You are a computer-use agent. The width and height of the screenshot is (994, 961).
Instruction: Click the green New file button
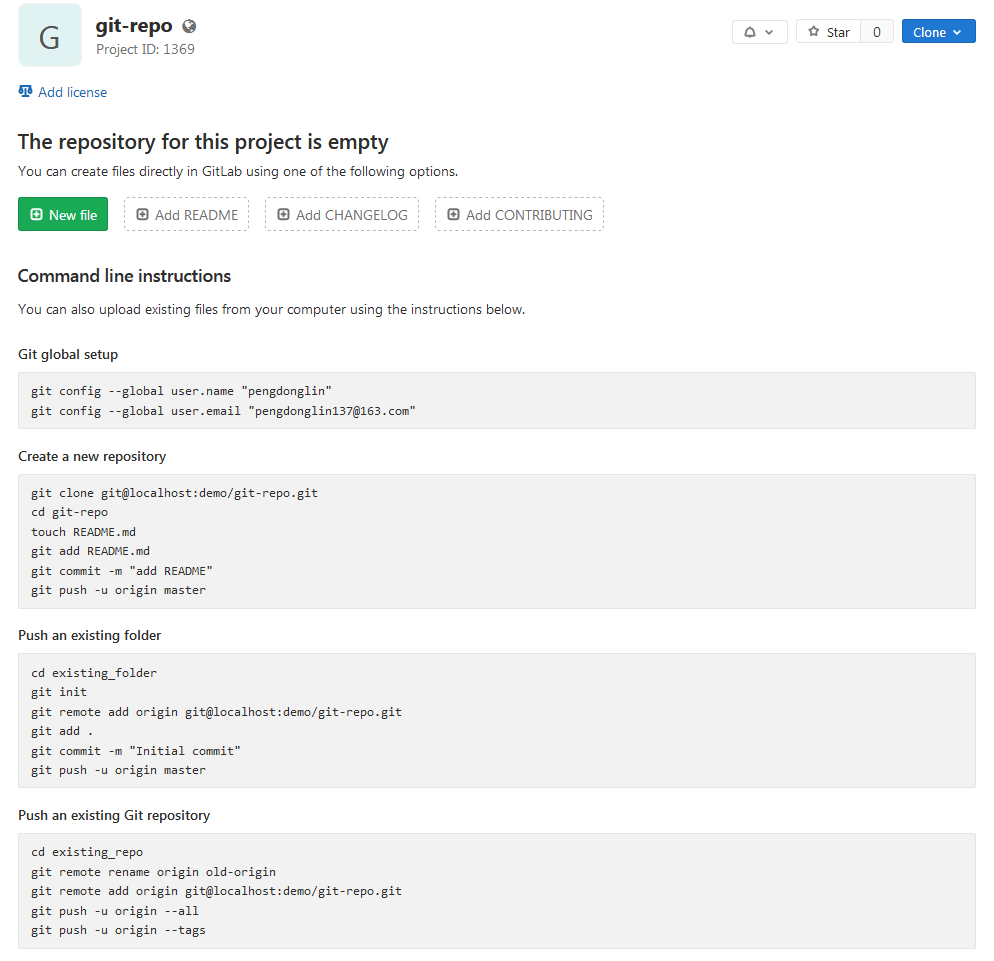pyautogui.click(x=62, y=214)
